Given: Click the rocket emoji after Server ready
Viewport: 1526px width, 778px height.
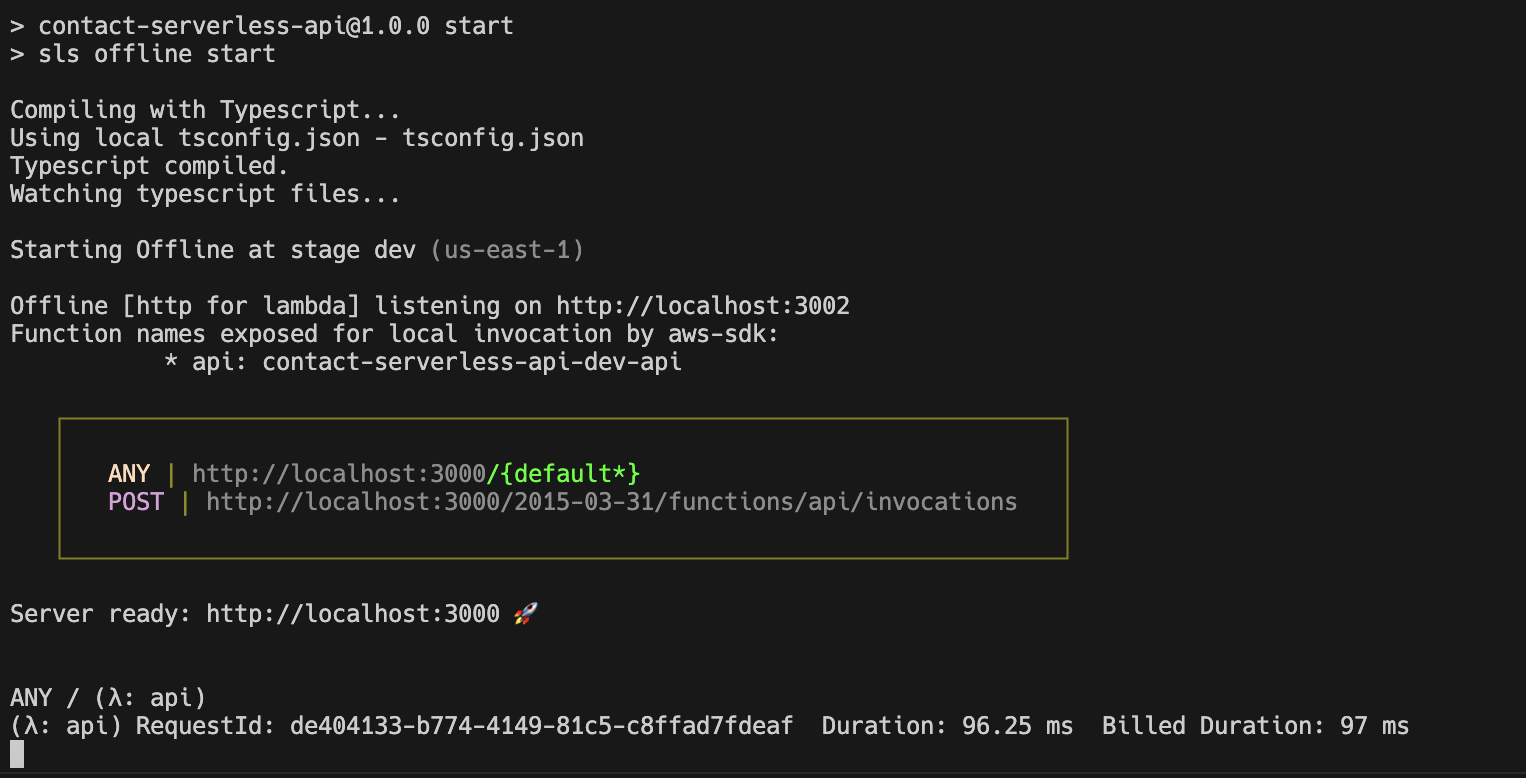Looking at the screenshot, I should [525, 614].
